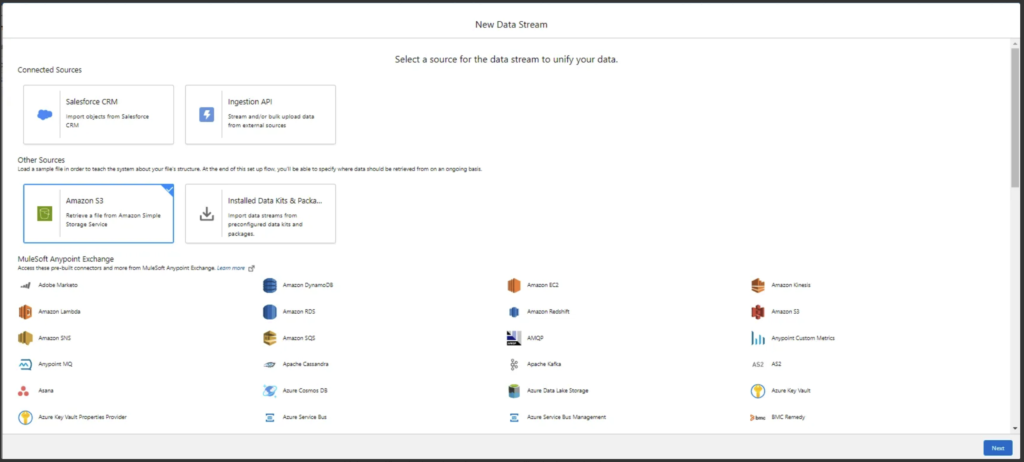Image resolution: width=1024 pixels, height=462 pixels.
Task: Open Azure Service Bus Management icon
Action: [514, 417]
